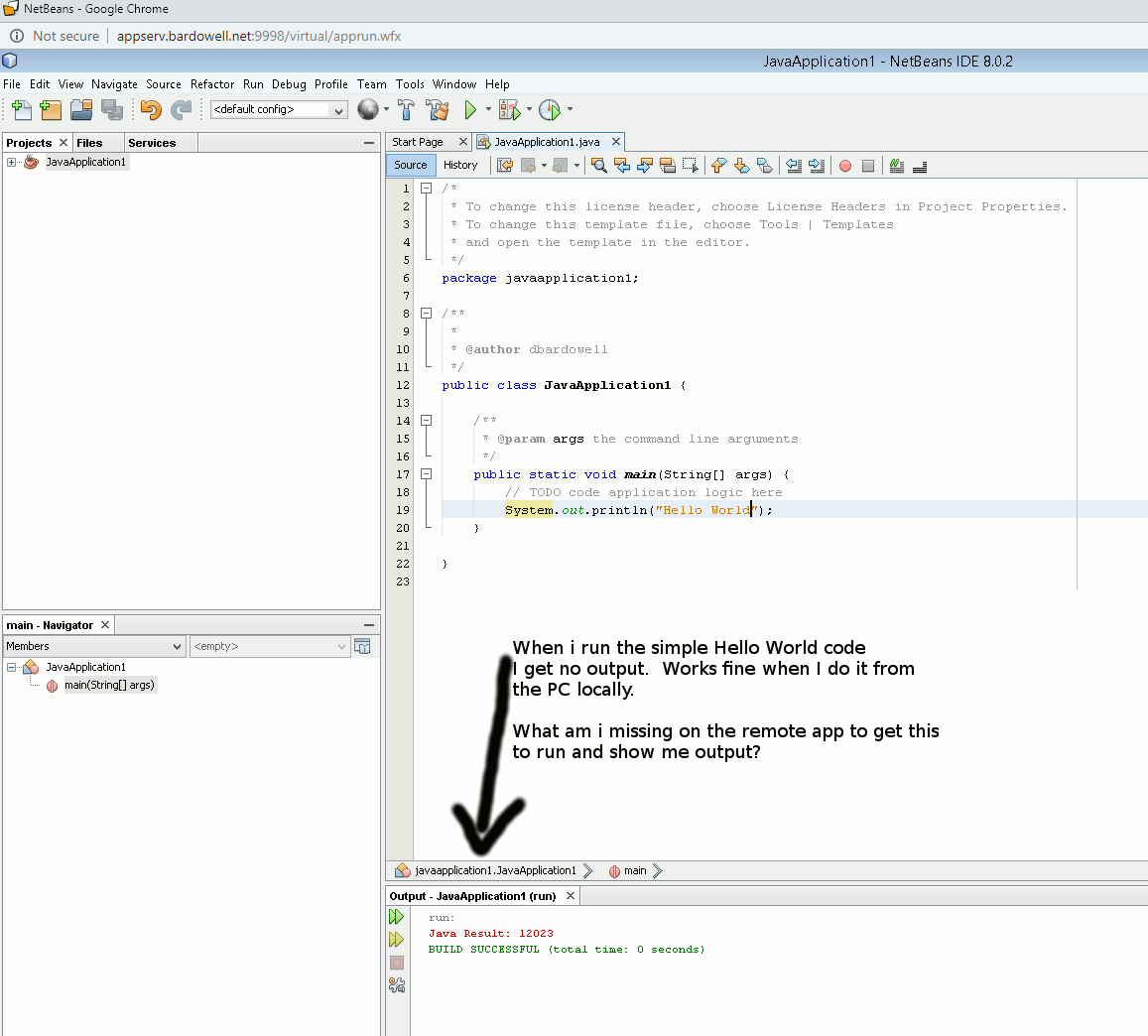The height and width of the screenshot is (1036, 1148).
Task: Click the Navigator filter window icon
Action: (362, 646)
